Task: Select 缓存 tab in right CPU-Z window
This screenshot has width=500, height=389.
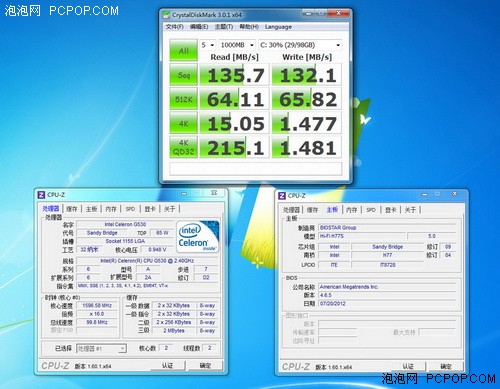Action: click(x=313, y=210)
